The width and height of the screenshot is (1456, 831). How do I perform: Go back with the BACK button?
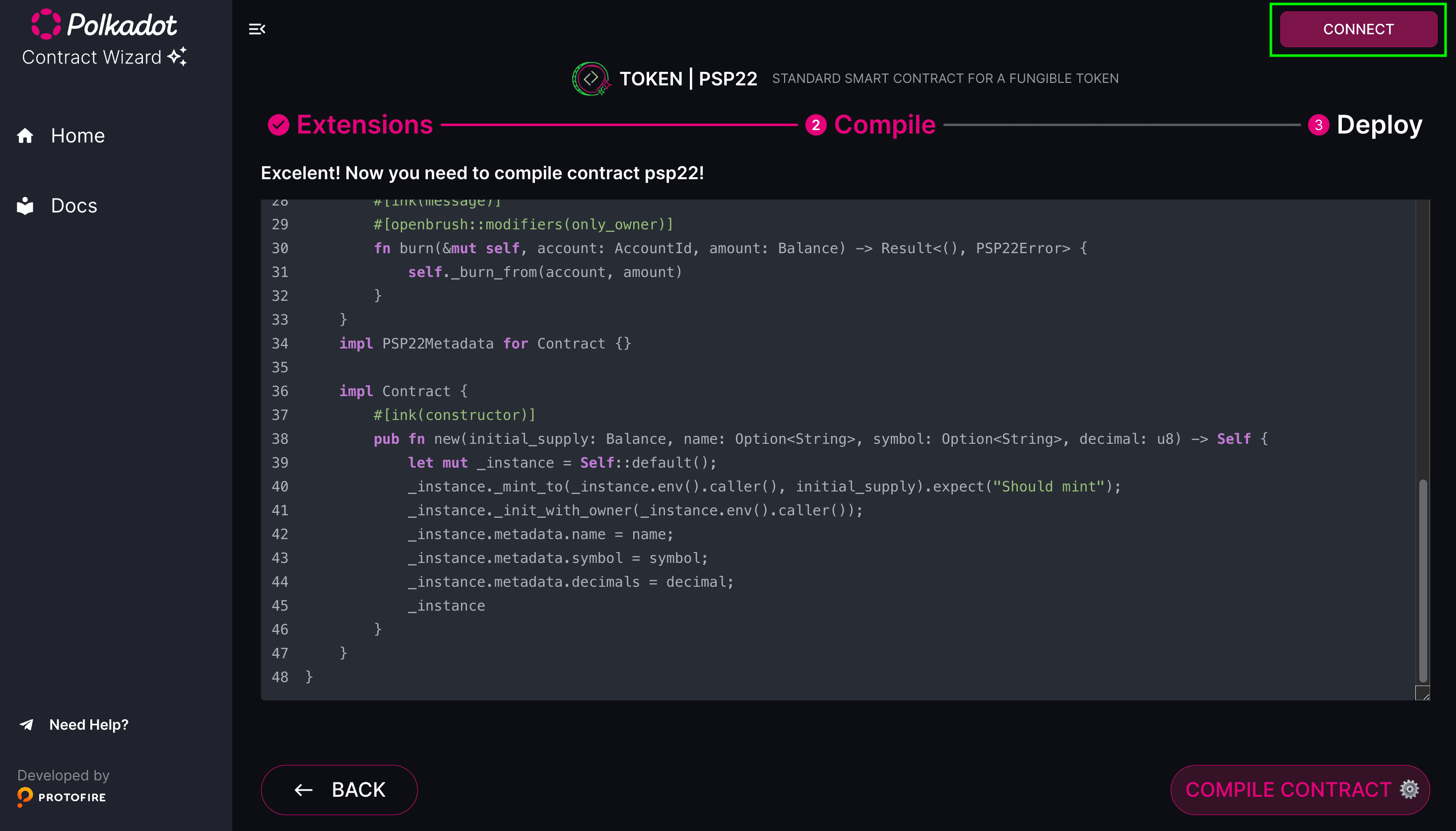tap(339, 789)
